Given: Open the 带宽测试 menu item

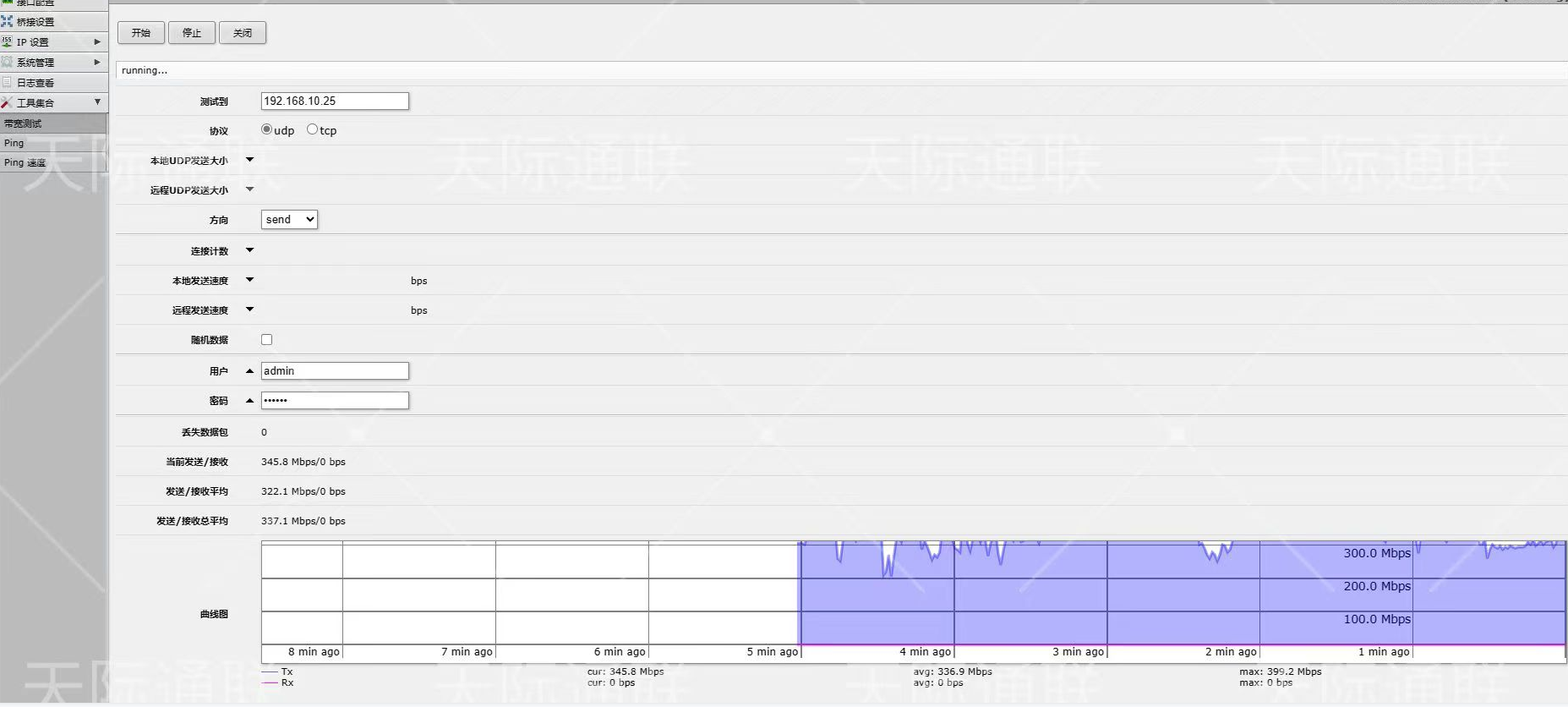Looking at the screenshot, I should (54, 123).
